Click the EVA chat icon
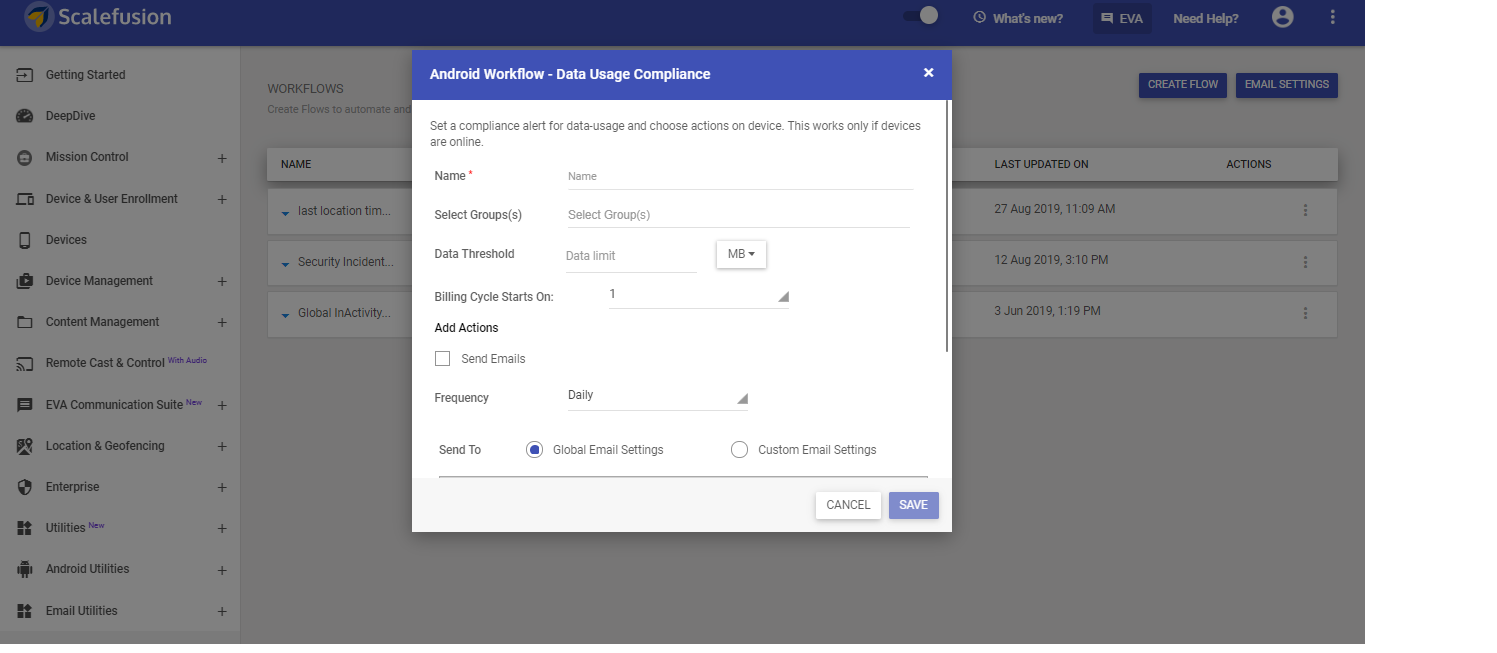 pyautogui.click(x=1107, y=18)
